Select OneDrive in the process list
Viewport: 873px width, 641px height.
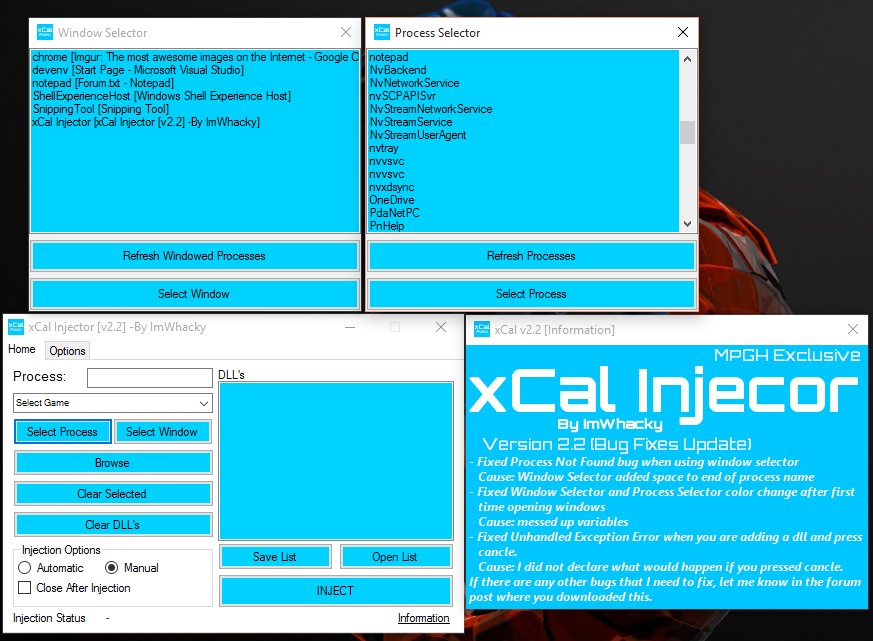523,200
